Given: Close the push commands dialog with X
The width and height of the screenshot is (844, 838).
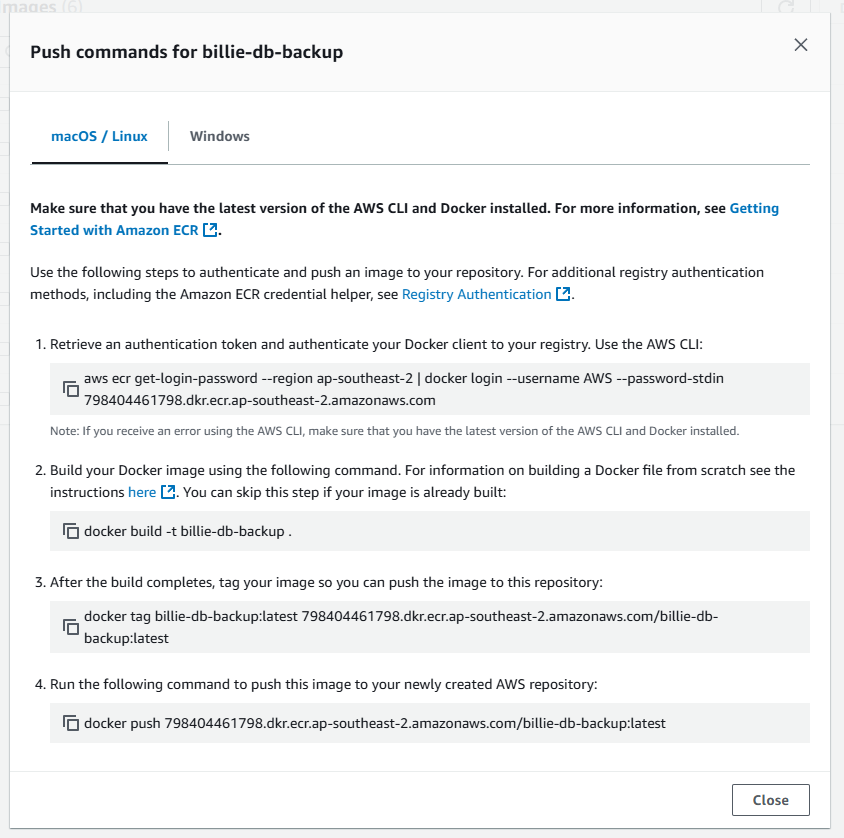Looking at the screenshot, I should click(801, 45).
